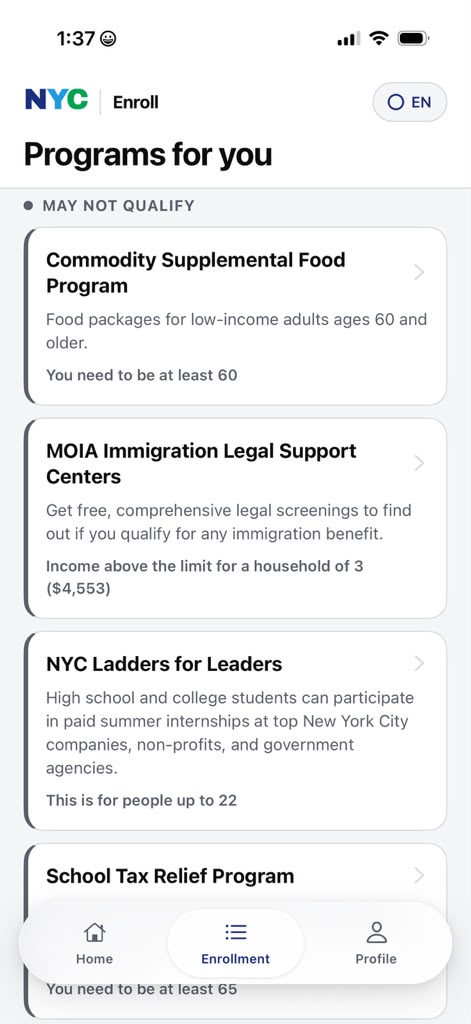Switch to the Profile tab

coord(376,943)
